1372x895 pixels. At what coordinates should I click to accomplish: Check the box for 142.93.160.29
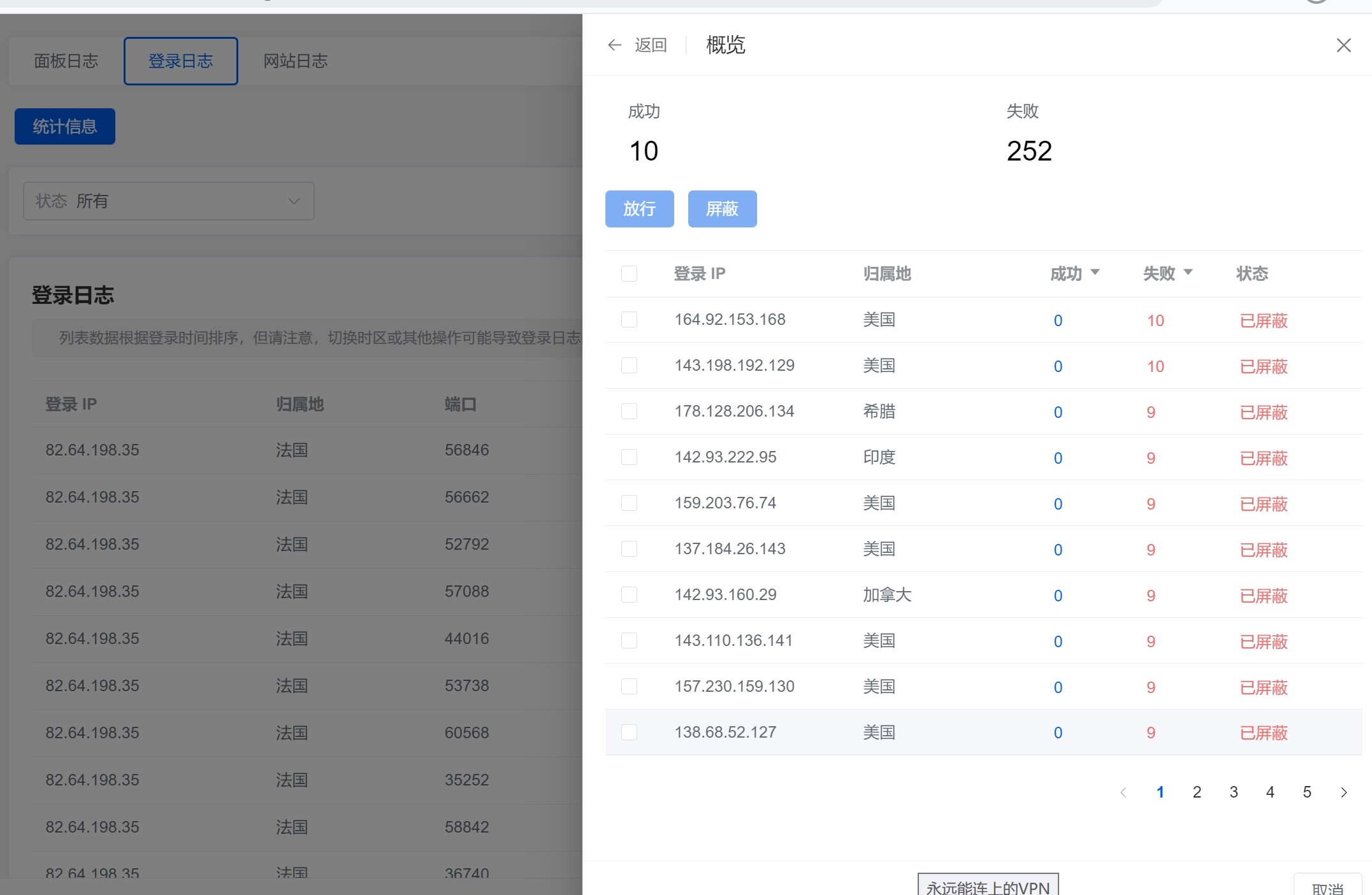629,595
